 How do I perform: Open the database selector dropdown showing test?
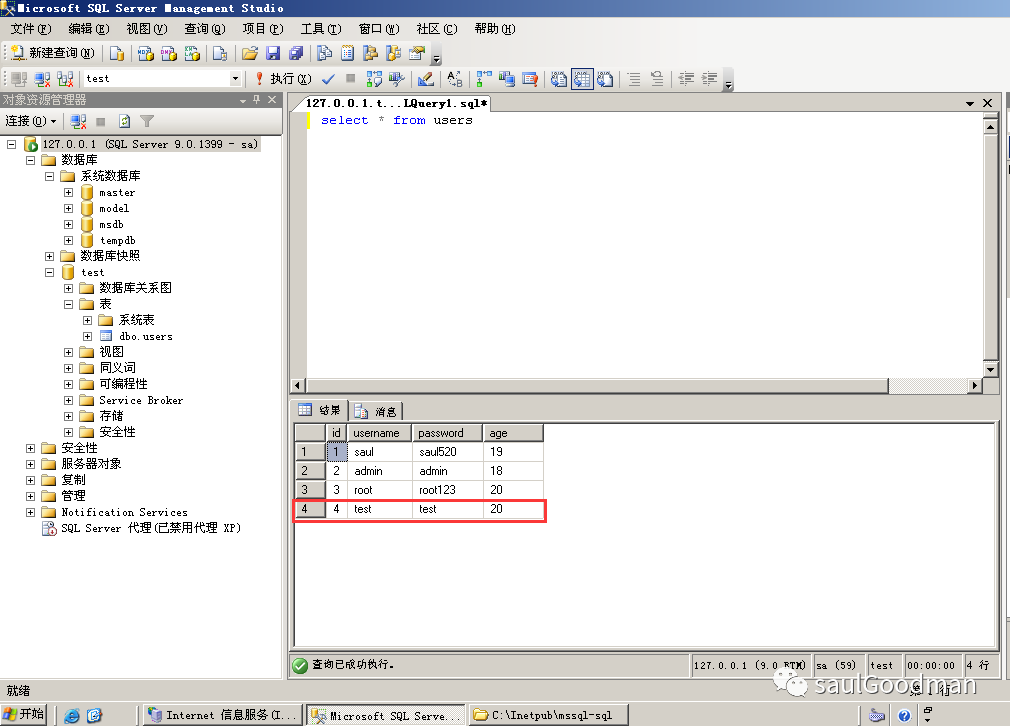point(235,79)
